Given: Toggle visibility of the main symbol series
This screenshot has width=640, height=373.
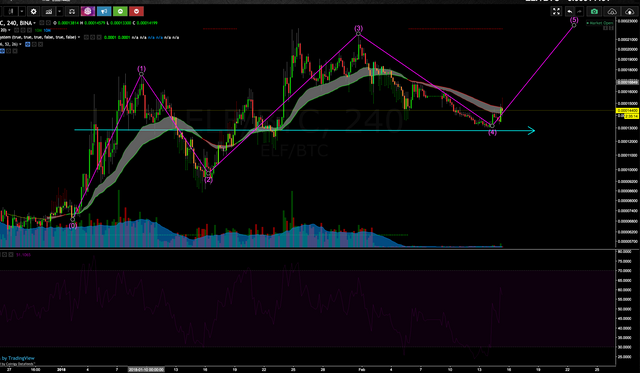Looking at the screenshot, I should point(42,23).
